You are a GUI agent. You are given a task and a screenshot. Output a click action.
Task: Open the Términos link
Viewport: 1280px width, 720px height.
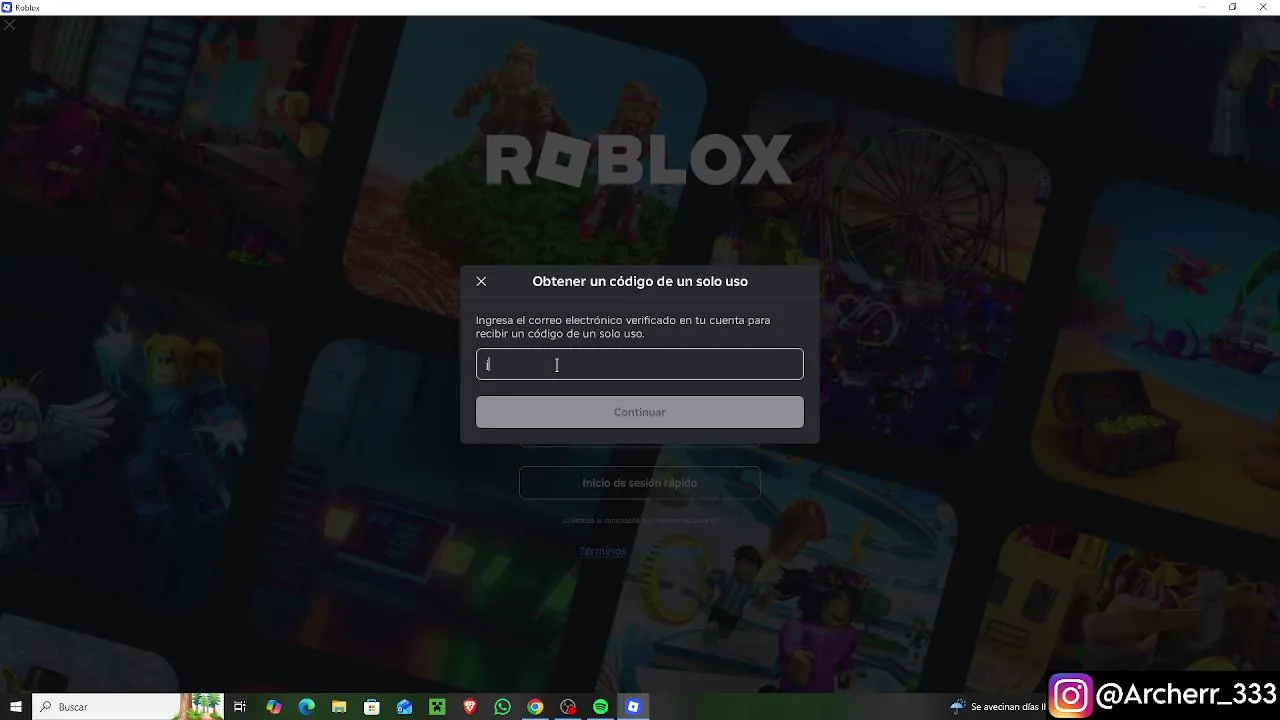click(603, 551)
